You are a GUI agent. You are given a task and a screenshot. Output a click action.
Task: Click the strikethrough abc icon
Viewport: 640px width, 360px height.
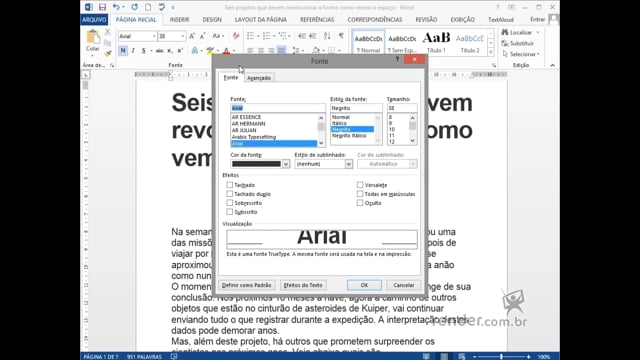coord(159,51)
